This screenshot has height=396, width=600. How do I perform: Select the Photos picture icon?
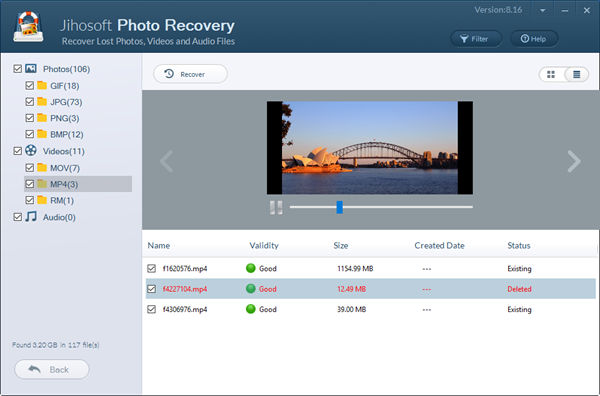(31, 68)
